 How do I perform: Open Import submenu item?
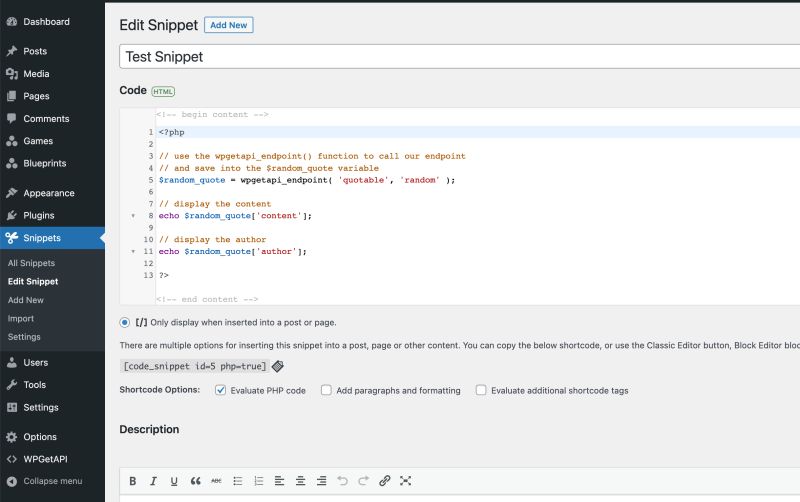[20, 318]
